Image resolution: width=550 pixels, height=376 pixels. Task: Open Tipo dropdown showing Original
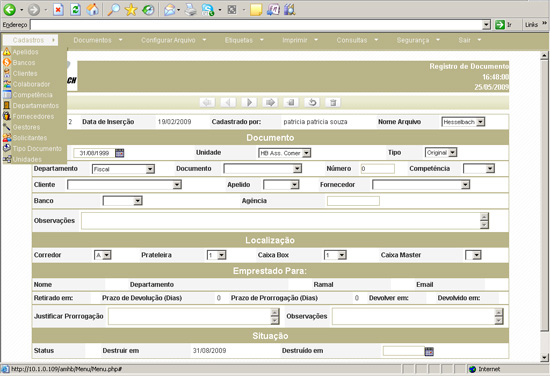point(441,153)
